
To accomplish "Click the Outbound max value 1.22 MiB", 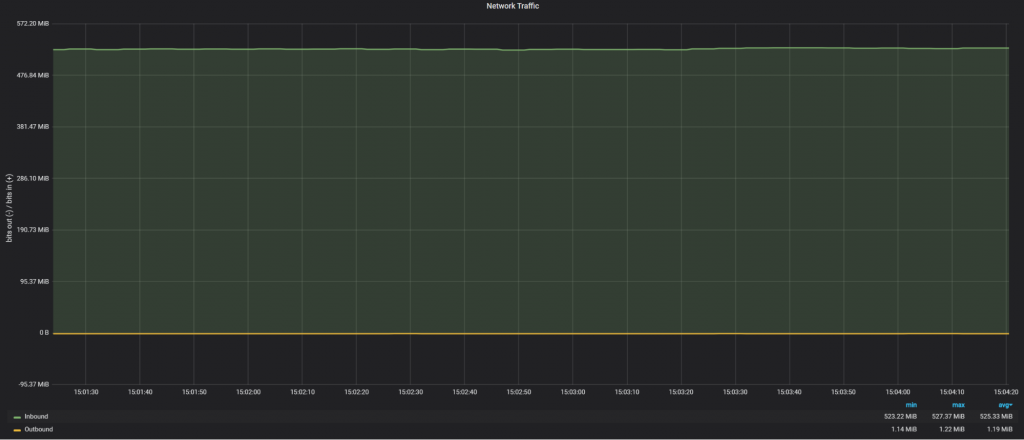I will [x=951, y=429].
